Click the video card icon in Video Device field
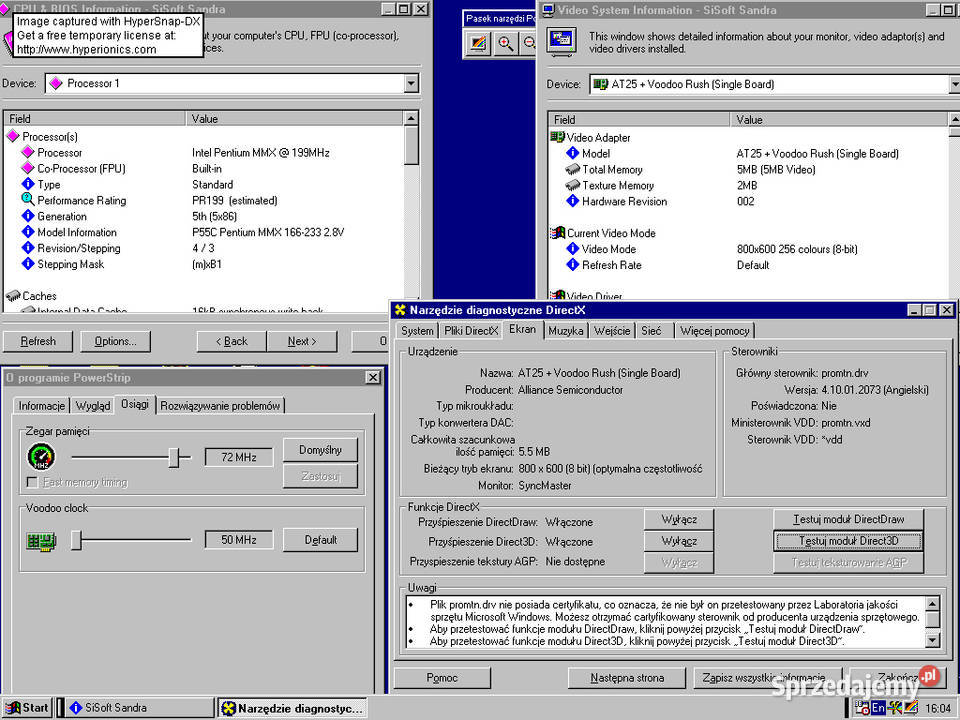This screenshot has height=720, width=960. point(601,84)
